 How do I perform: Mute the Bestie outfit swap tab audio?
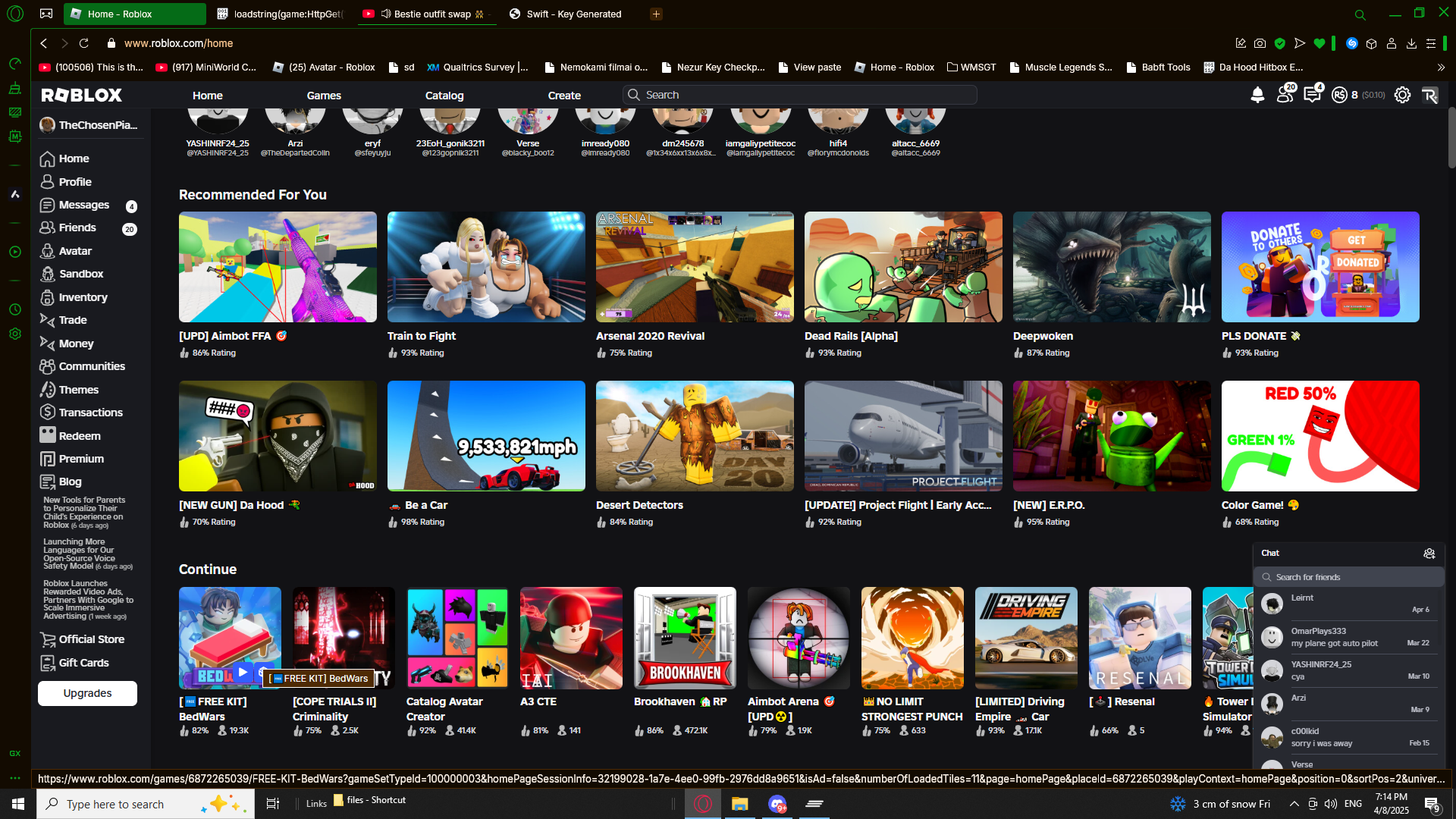(386, 14)
